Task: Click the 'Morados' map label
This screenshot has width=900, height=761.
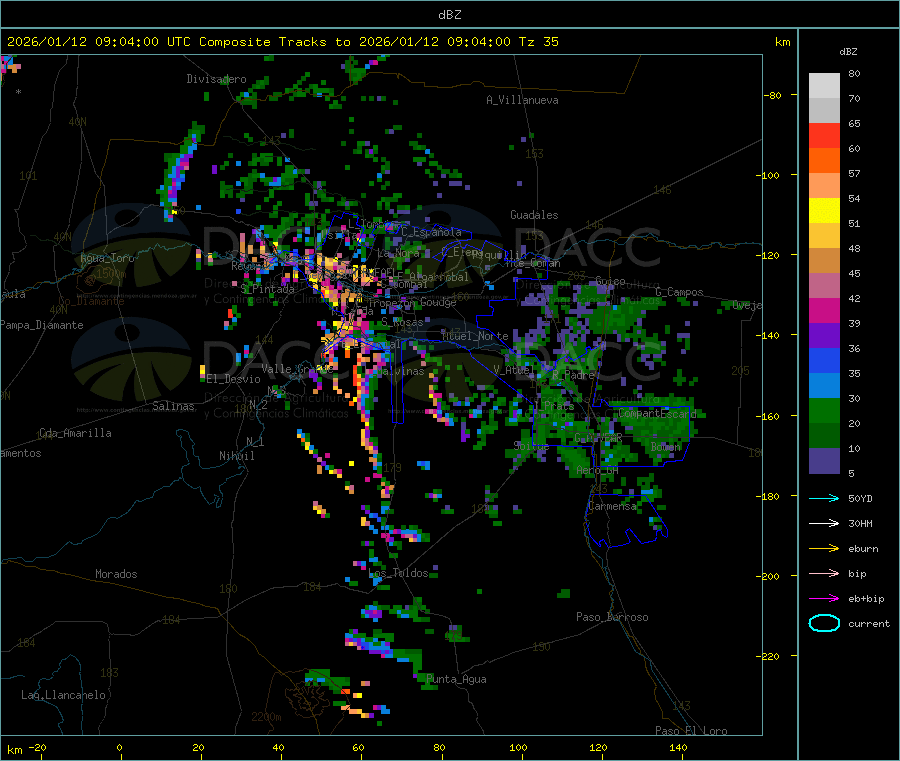Action: point(116,574)
